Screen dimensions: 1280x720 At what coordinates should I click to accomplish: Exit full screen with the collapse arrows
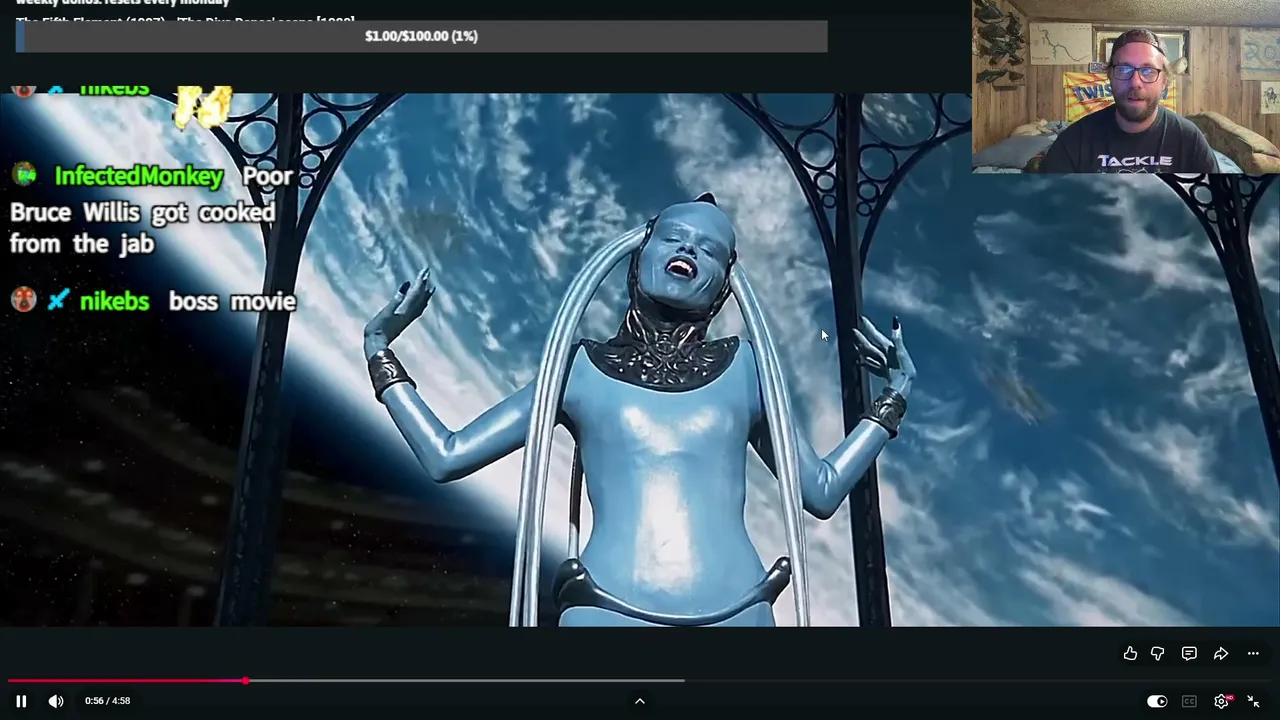point(1253,701)
